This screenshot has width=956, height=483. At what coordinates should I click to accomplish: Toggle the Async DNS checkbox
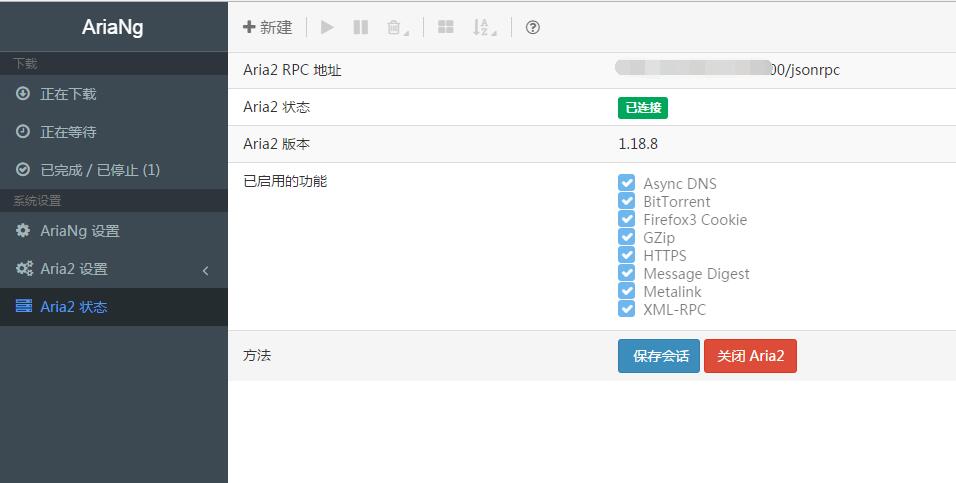tap(626, 182)
